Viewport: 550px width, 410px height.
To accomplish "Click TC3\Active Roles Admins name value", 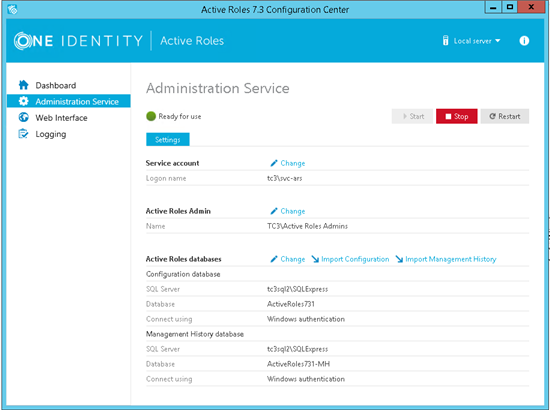I will [307, 226].
